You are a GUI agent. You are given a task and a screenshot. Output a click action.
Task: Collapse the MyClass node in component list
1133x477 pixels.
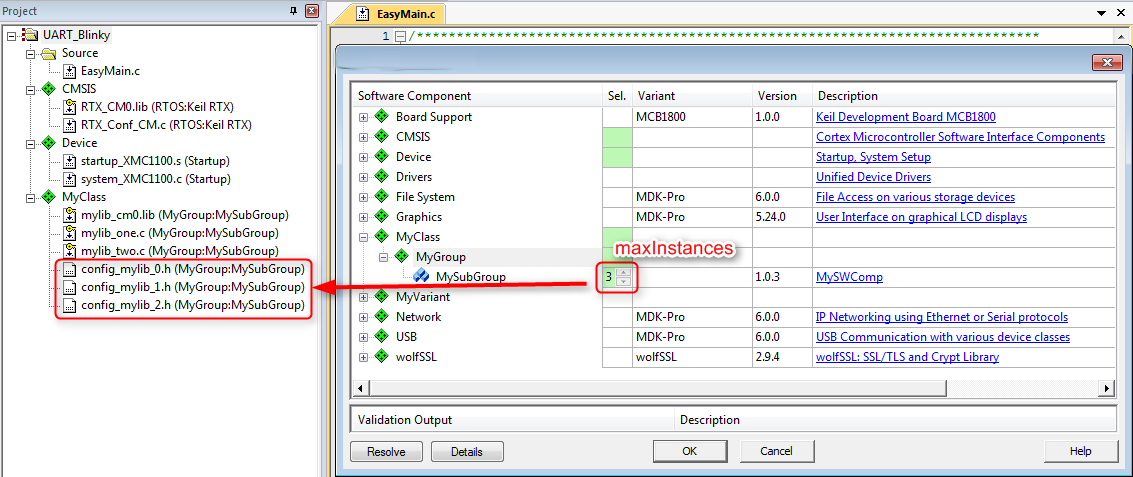coord(364,237)
